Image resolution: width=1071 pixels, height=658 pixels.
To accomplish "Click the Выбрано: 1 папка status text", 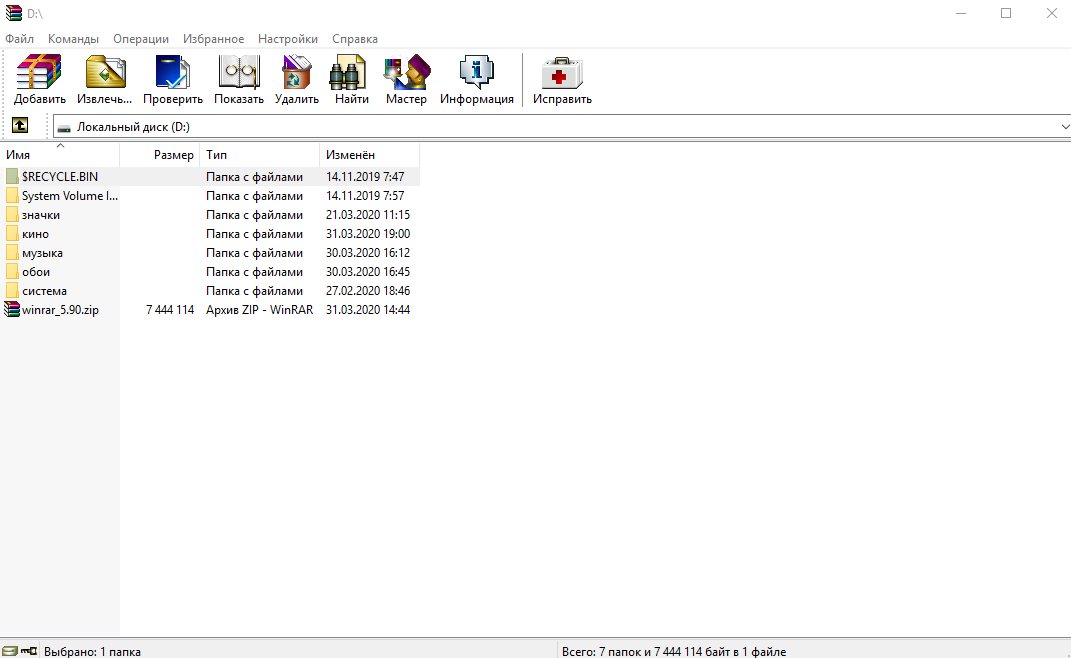I will tap(92, 652).
